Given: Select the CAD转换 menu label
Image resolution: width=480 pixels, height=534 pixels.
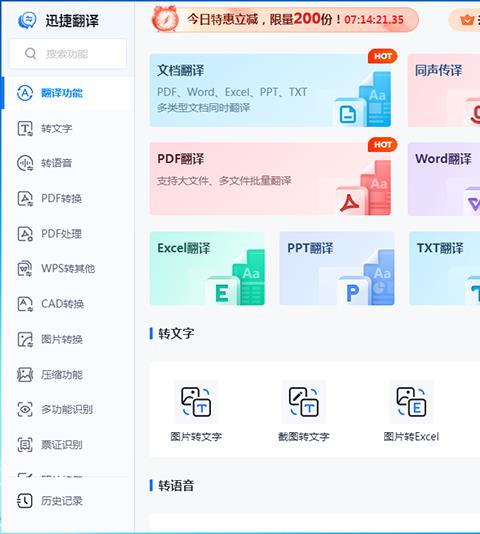Looking at the screenshot, I should pyautogui.click(x=62, y=304).
